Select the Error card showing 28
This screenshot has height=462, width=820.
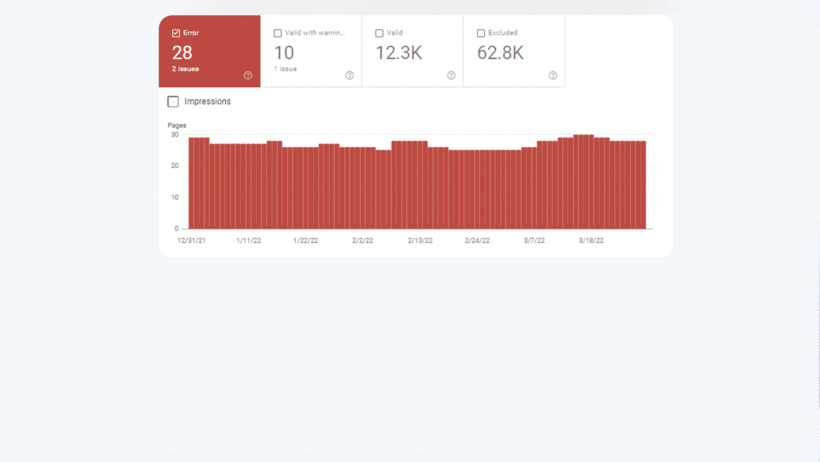pos(210,51)
